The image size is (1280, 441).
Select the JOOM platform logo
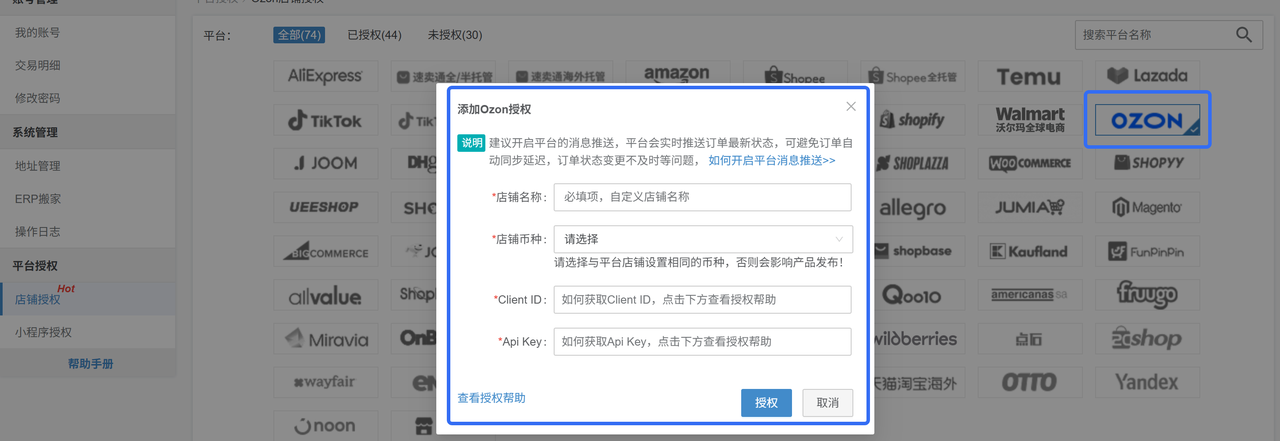(x=325, y=164)
